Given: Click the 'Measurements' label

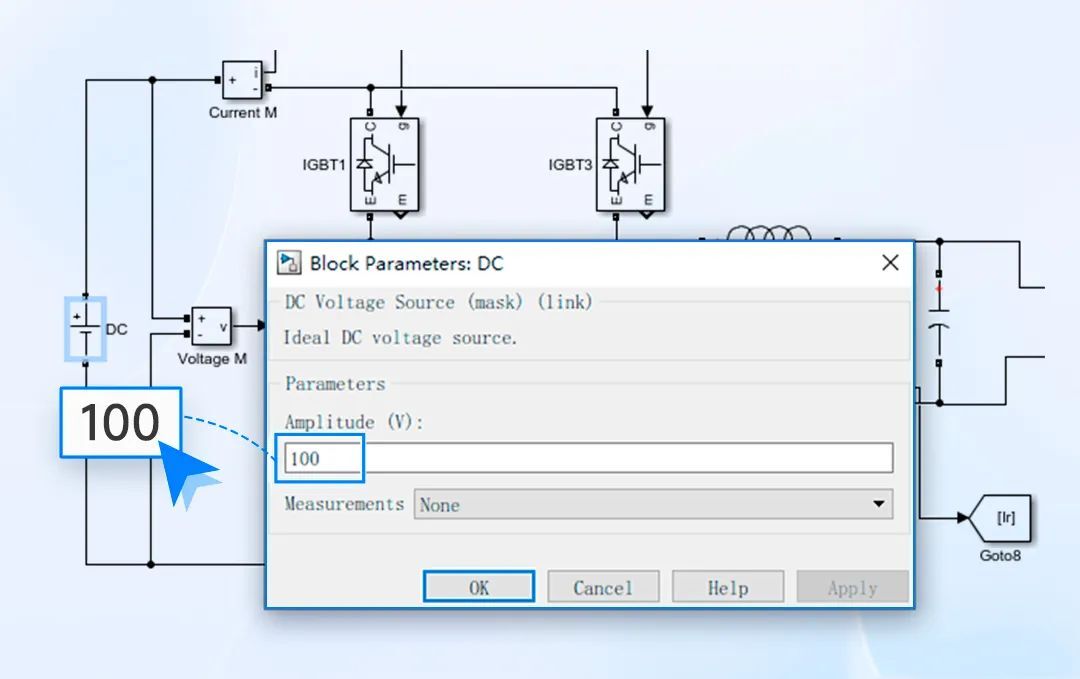Looking at the screenshot, I should [x=344, y=503].
